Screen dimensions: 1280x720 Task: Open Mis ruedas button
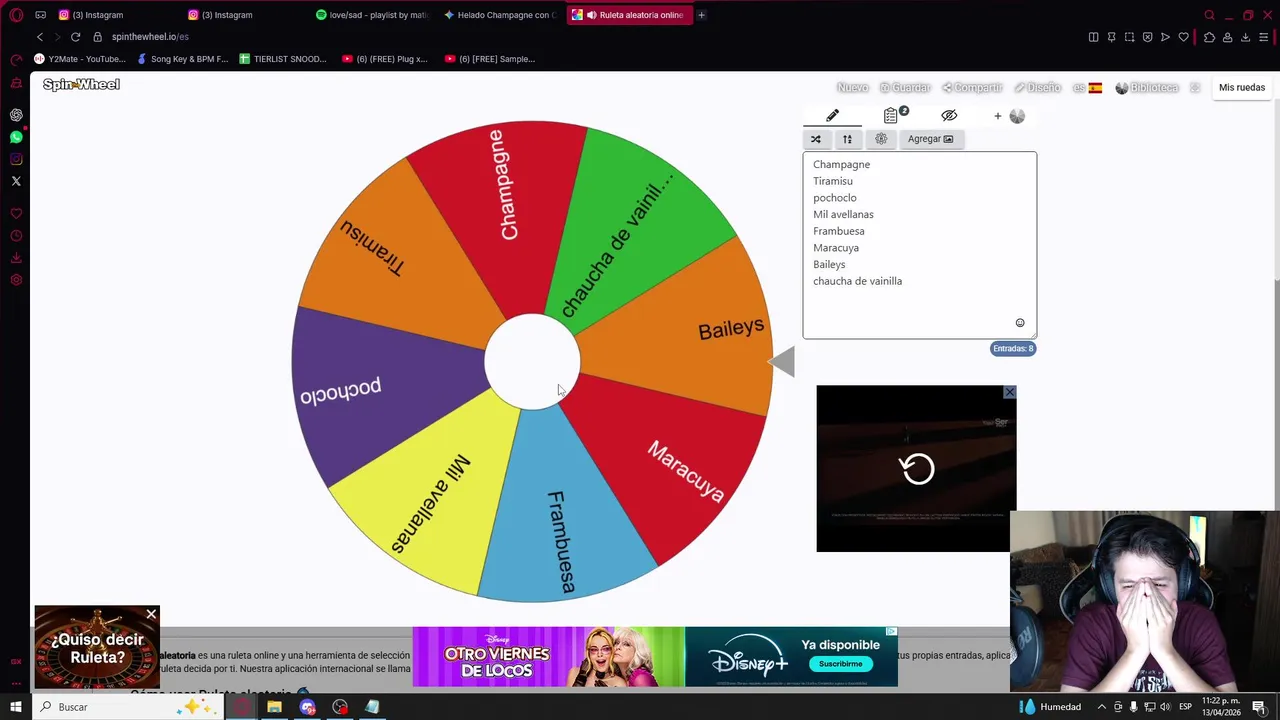[x=1242, y=88]
